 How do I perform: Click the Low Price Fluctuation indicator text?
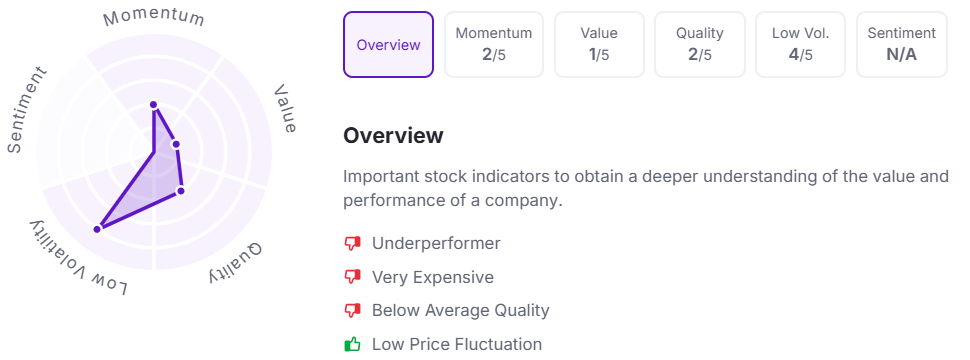457,344
